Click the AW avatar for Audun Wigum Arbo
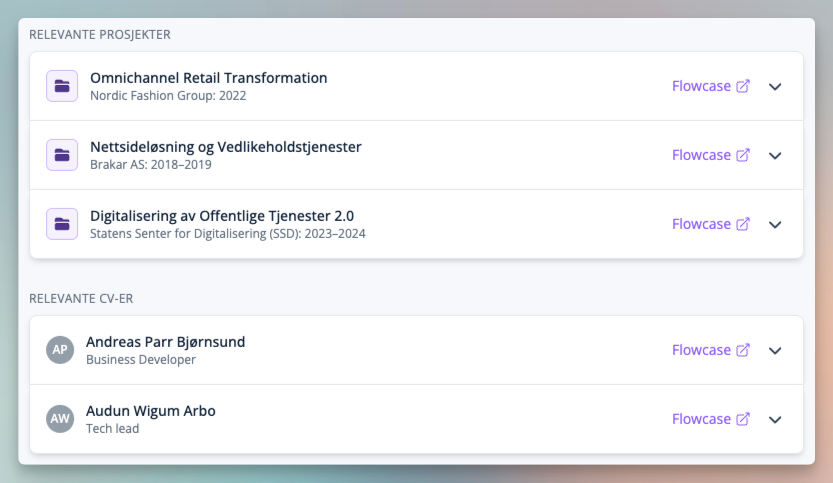The width and height of the screenshot is (833, 483). pyautogui.click(x=60, y=419)
